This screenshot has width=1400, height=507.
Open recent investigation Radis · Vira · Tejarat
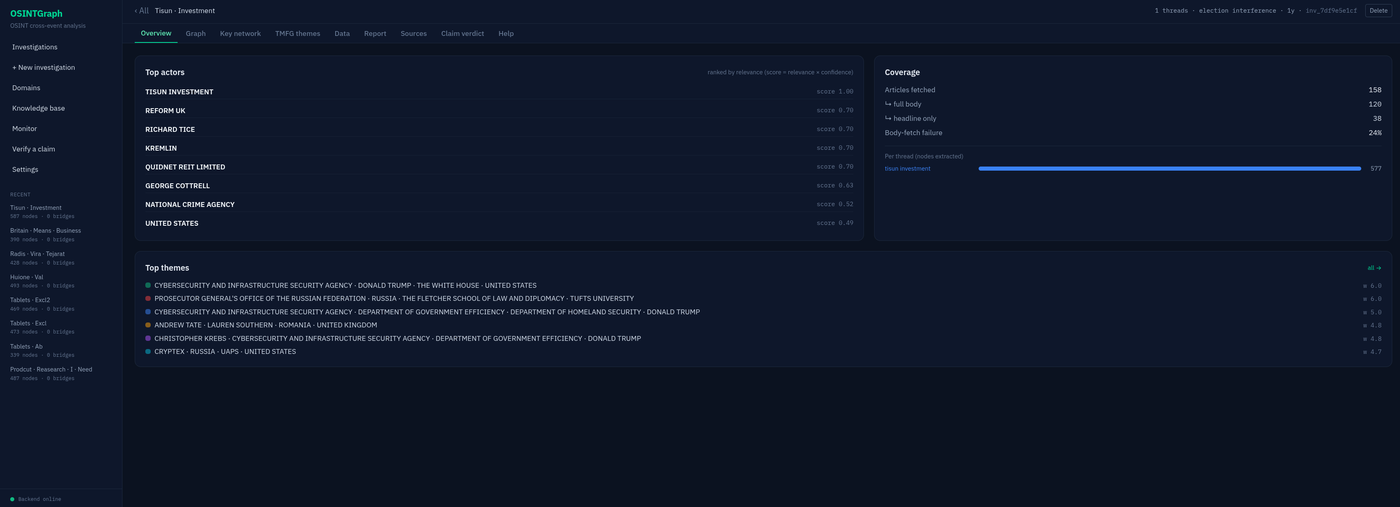click(x=61, y=257)
